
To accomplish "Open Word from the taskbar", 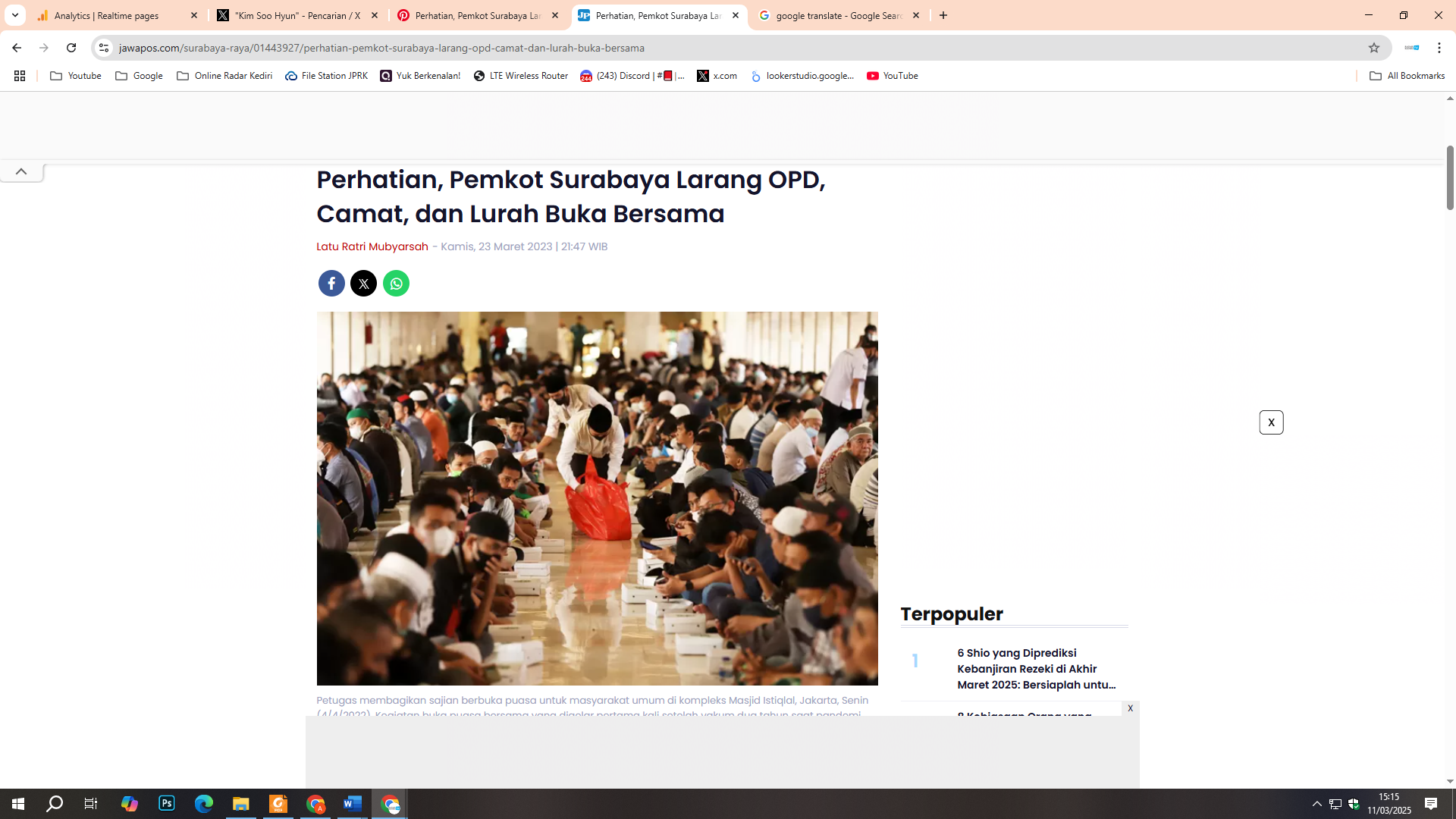I will (x=353, y=803).
